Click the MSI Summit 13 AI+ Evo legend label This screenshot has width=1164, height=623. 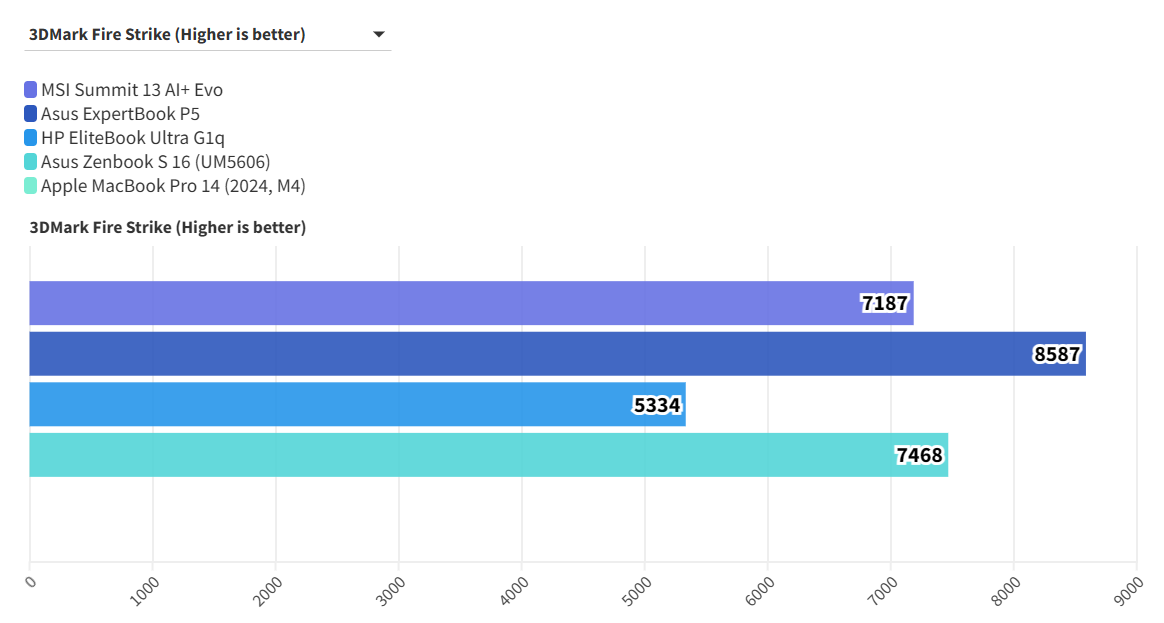point(131,90)
